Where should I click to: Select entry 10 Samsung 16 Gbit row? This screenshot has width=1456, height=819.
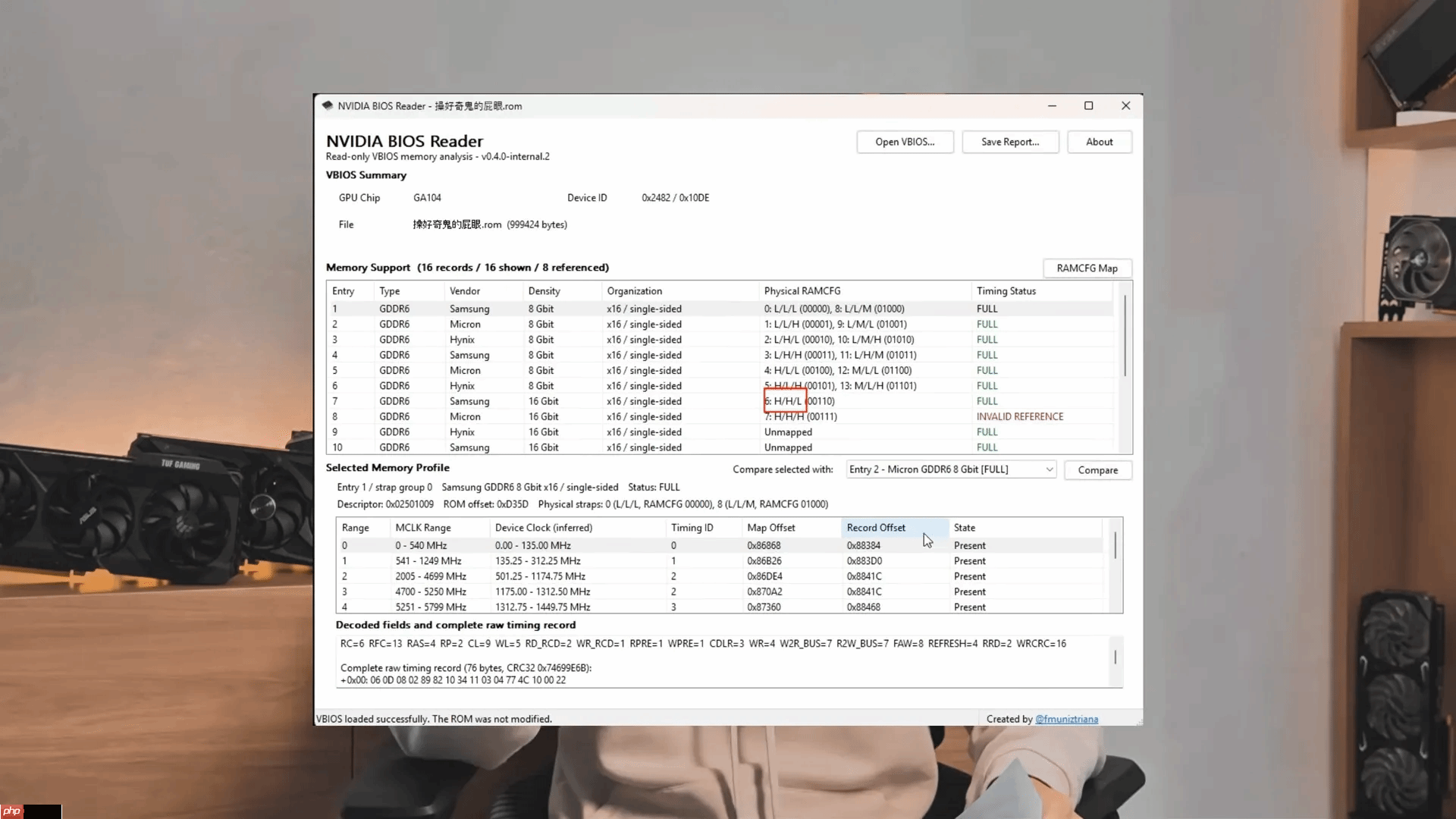point(720,447)
